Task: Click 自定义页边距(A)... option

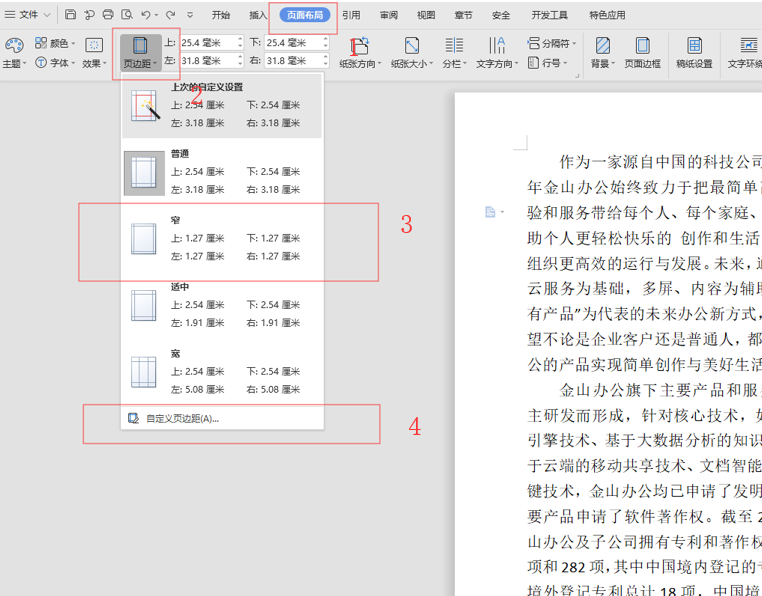Action: pos(222,419)
